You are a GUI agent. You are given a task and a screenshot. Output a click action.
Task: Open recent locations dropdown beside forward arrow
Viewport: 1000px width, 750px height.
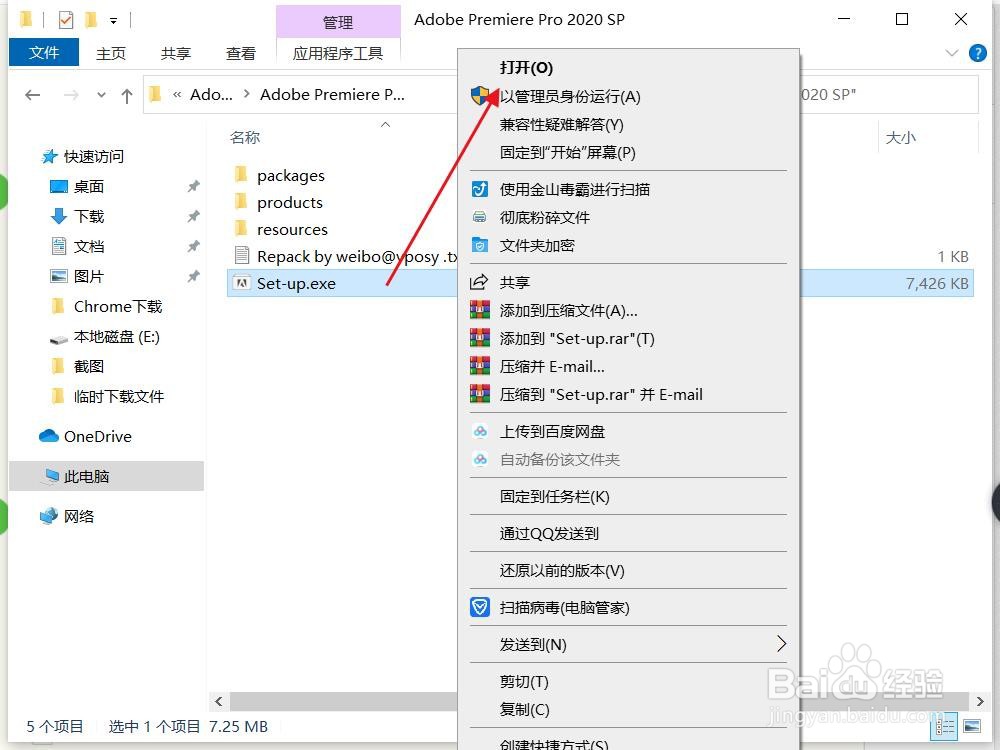(101, 95)
